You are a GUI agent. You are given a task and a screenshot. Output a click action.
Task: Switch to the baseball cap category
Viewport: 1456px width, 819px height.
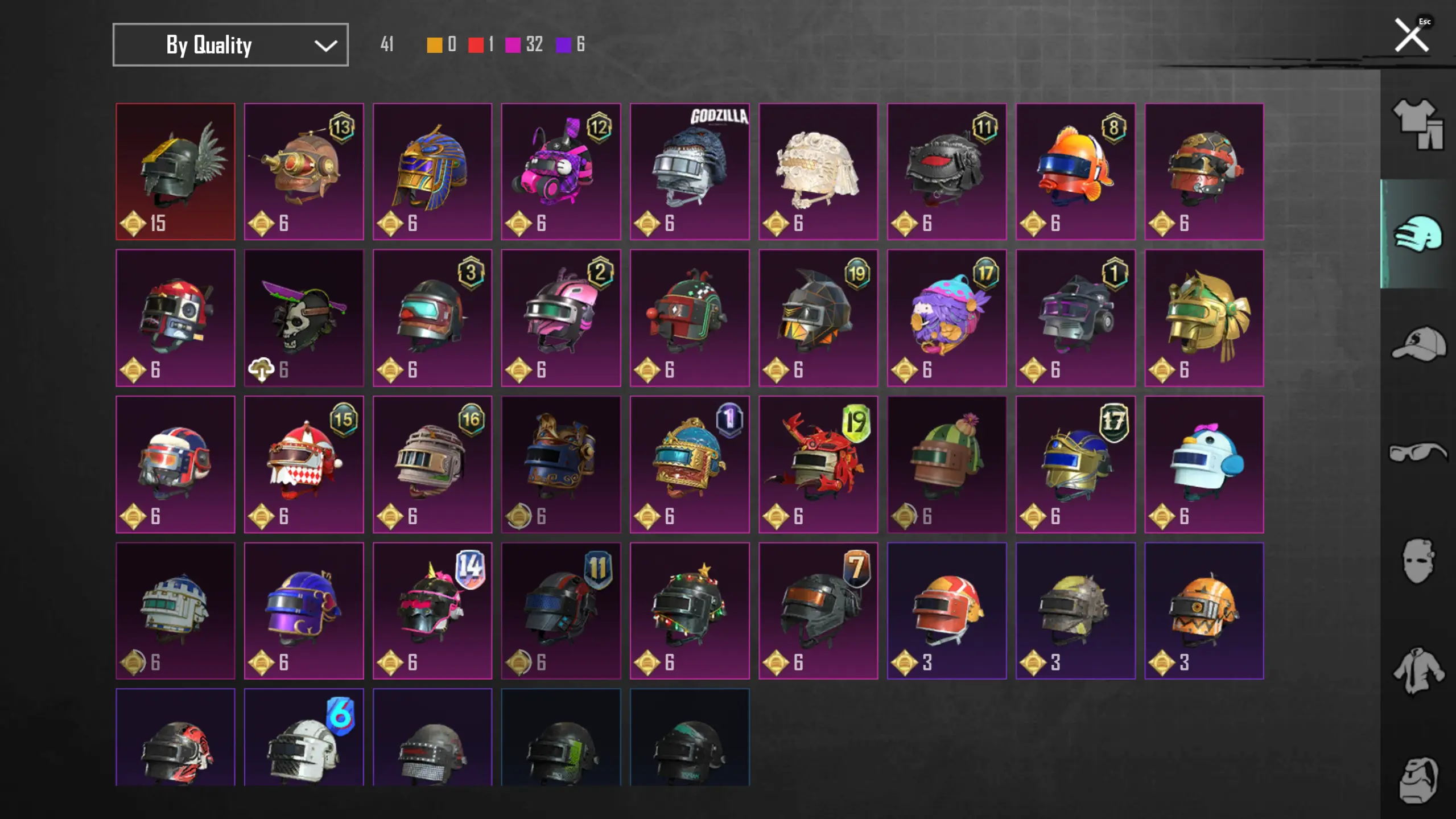(1418, 343)
